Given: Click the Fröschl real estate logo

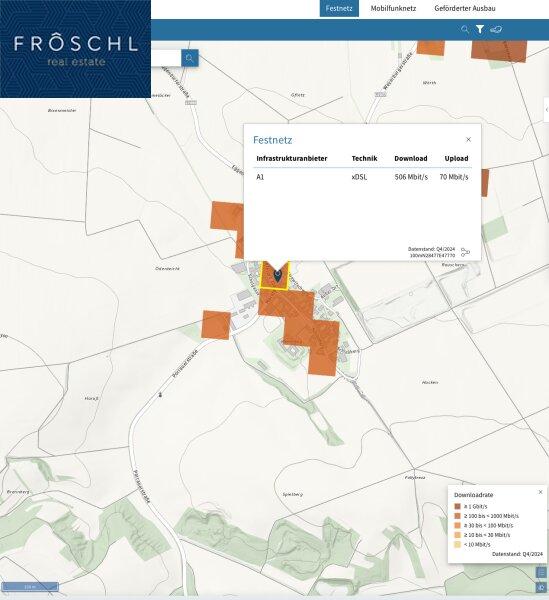Looking at the screenshot, I should coord(75,49).
